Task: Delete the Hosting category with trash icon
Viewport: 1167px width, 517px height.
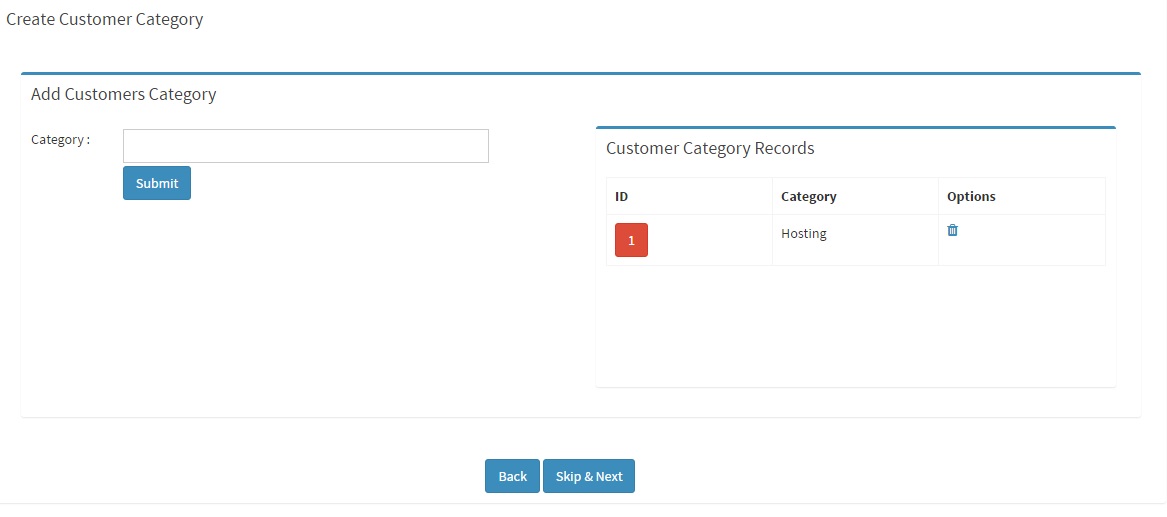Action: click(952, 230)
